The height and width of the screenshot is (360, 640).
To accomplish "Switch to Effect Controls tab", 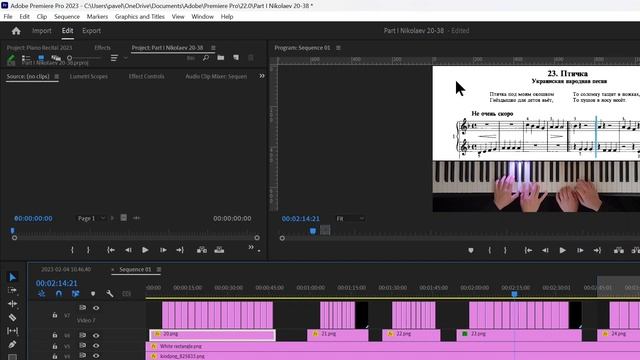I will point(146,76).
